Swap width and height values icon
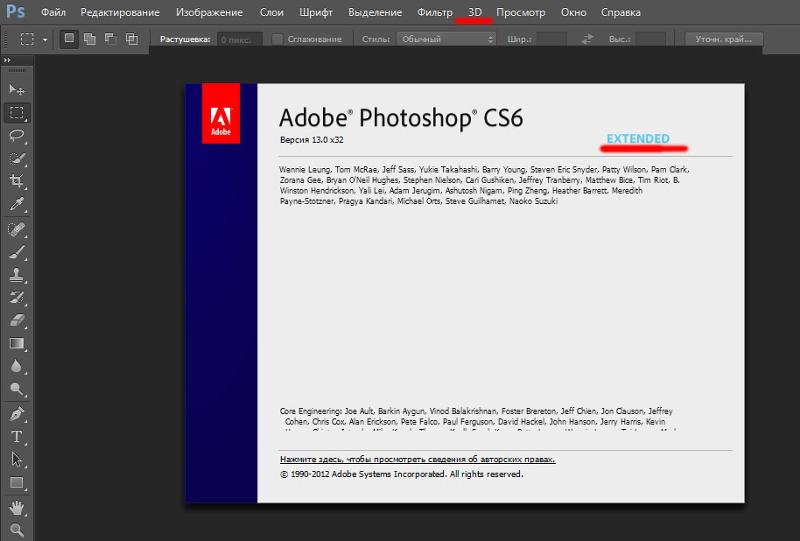Image resolution: width=800 pixels, height=541 pixels. click(x=587, y=39)
